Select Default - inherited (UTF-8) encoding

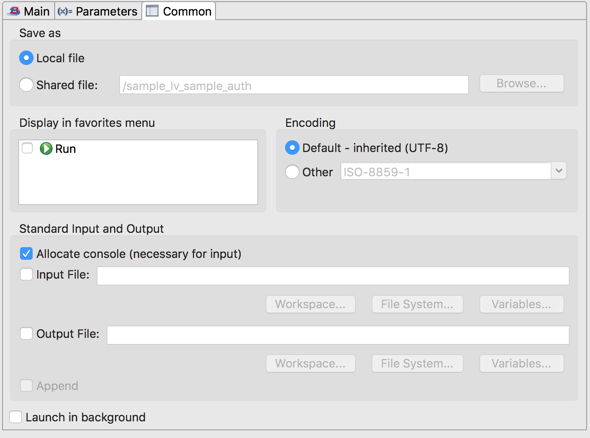point(292,148)
